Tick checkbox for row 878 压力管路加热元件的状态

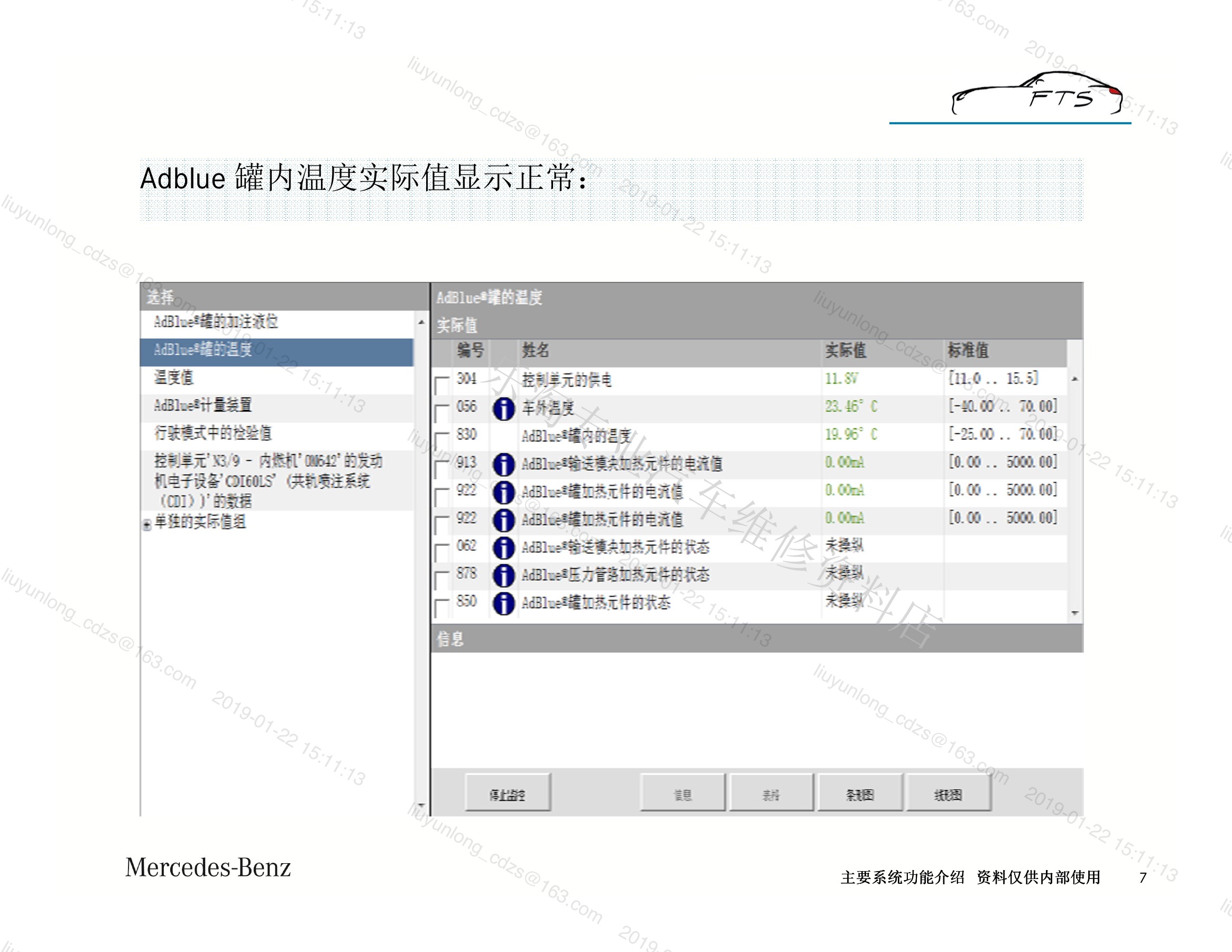coord(442,580)
